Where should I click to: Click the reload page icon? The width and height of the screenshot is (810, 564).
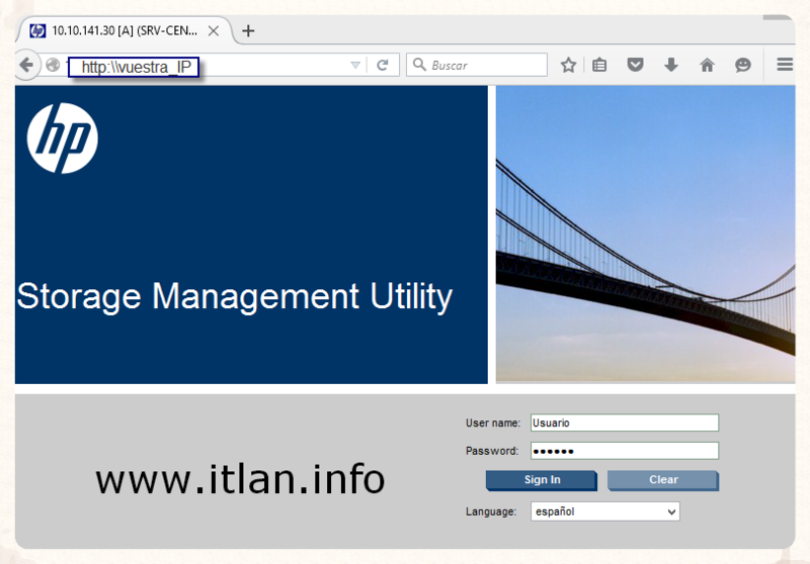point(382,65)
